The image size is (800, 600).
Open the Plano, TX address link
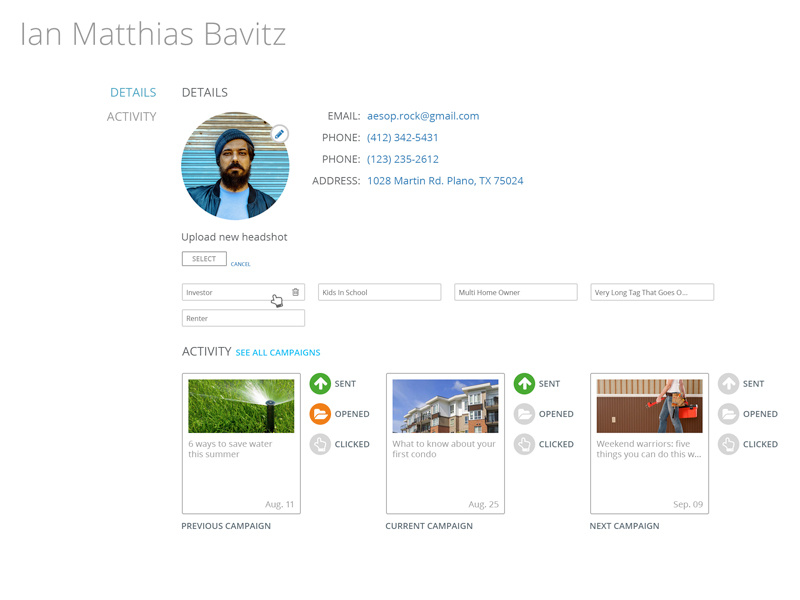point(445,181)
